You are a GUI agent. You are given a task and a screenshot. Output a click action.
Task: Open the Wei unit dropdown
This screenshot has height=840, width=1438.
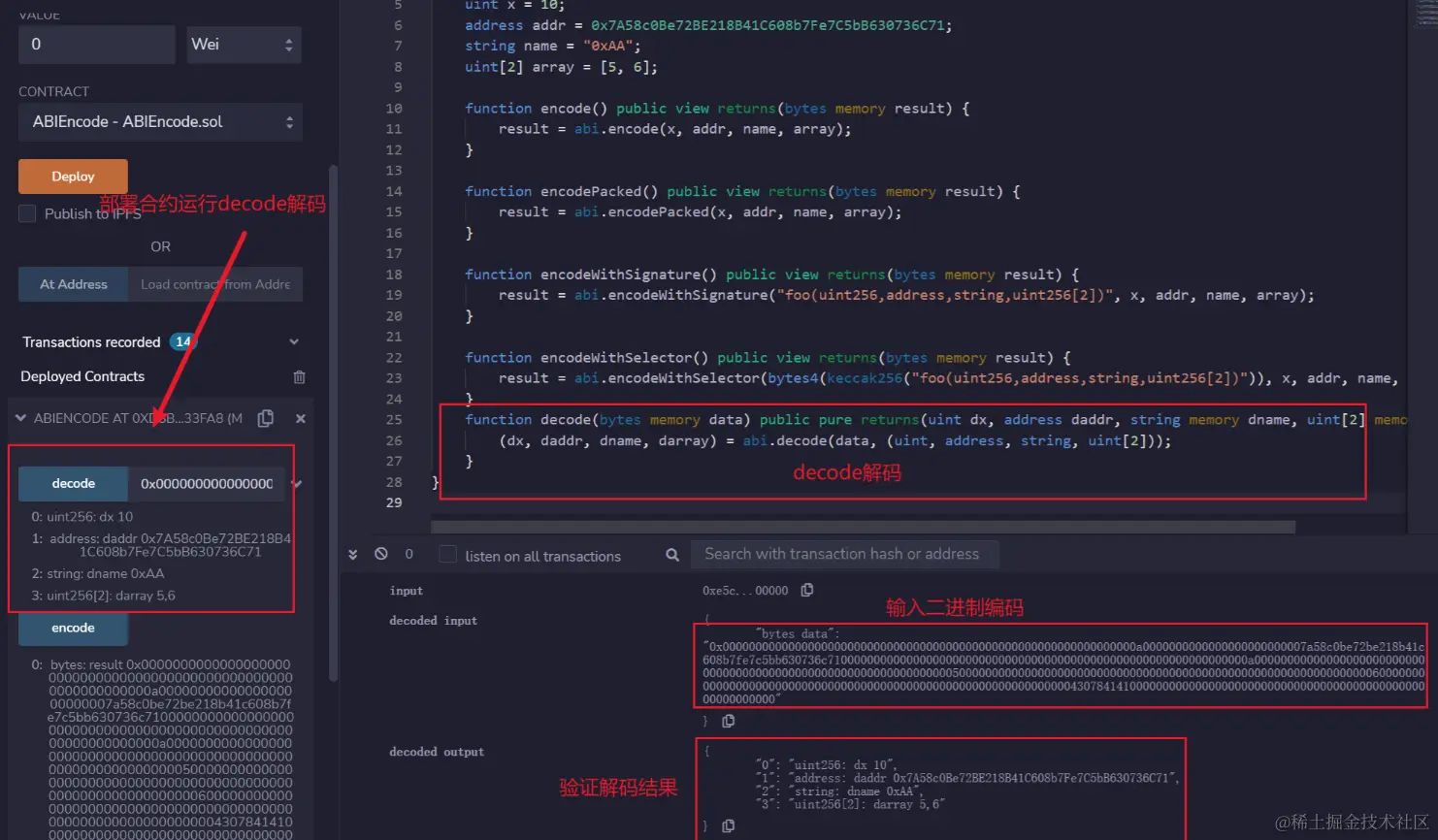243,45
